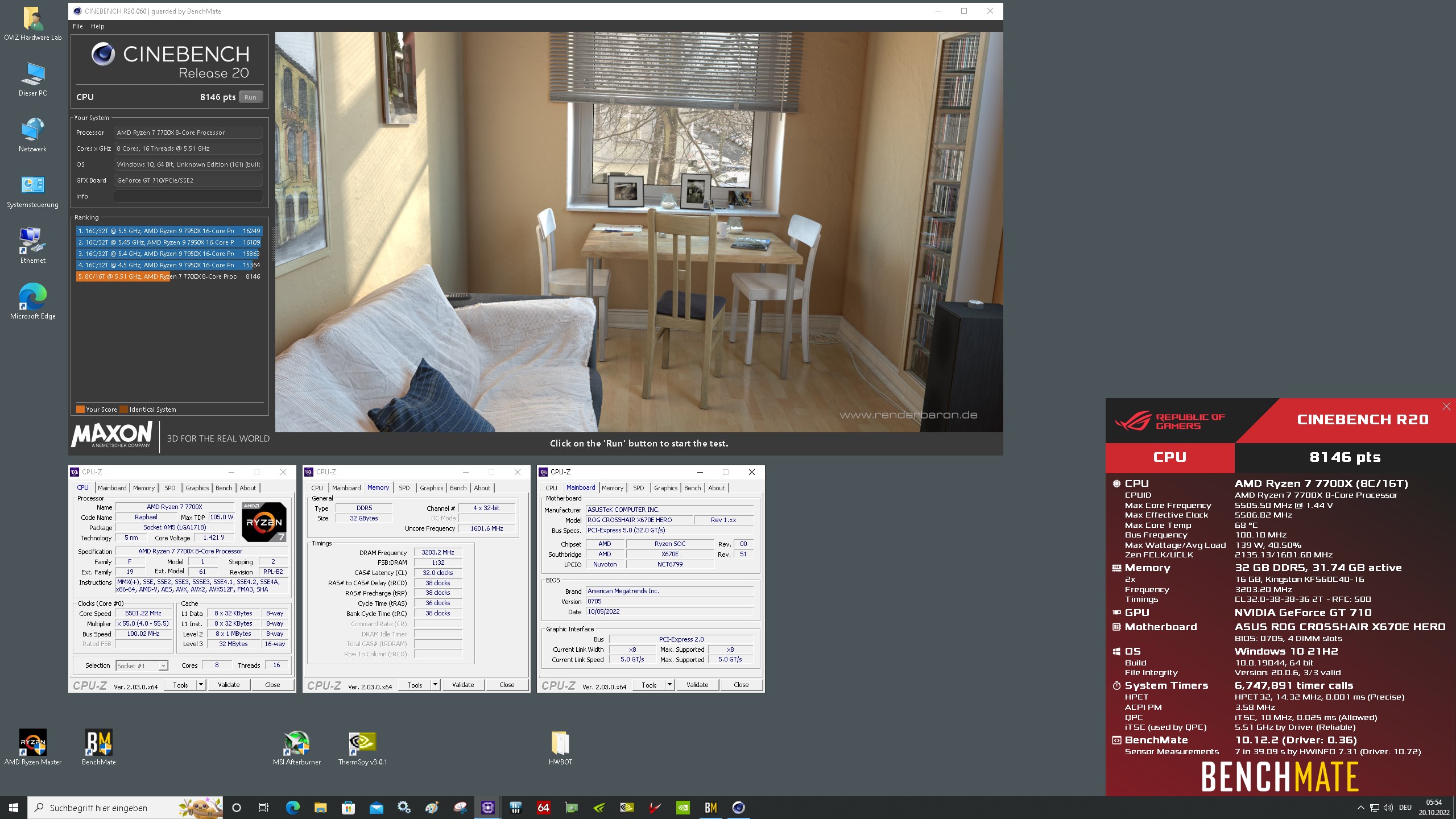Image resolution: width=1456 pixels, height=819 pixels.
Task: Click the taskbar search box
Action: [125, 808]
